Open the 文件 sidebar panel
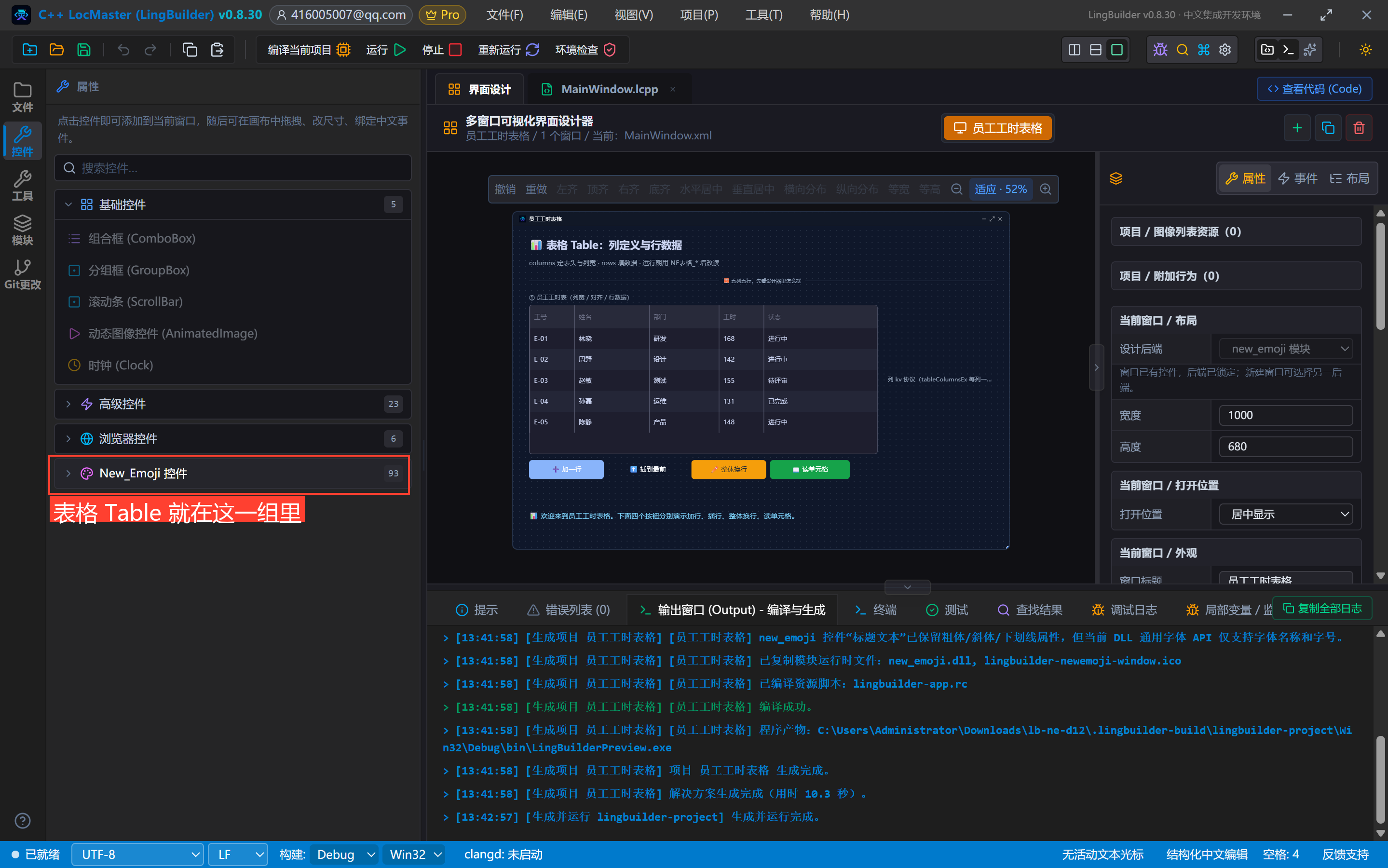This screenshot has width=1388, height=868. pyautogui.click(x=22, y=97)
